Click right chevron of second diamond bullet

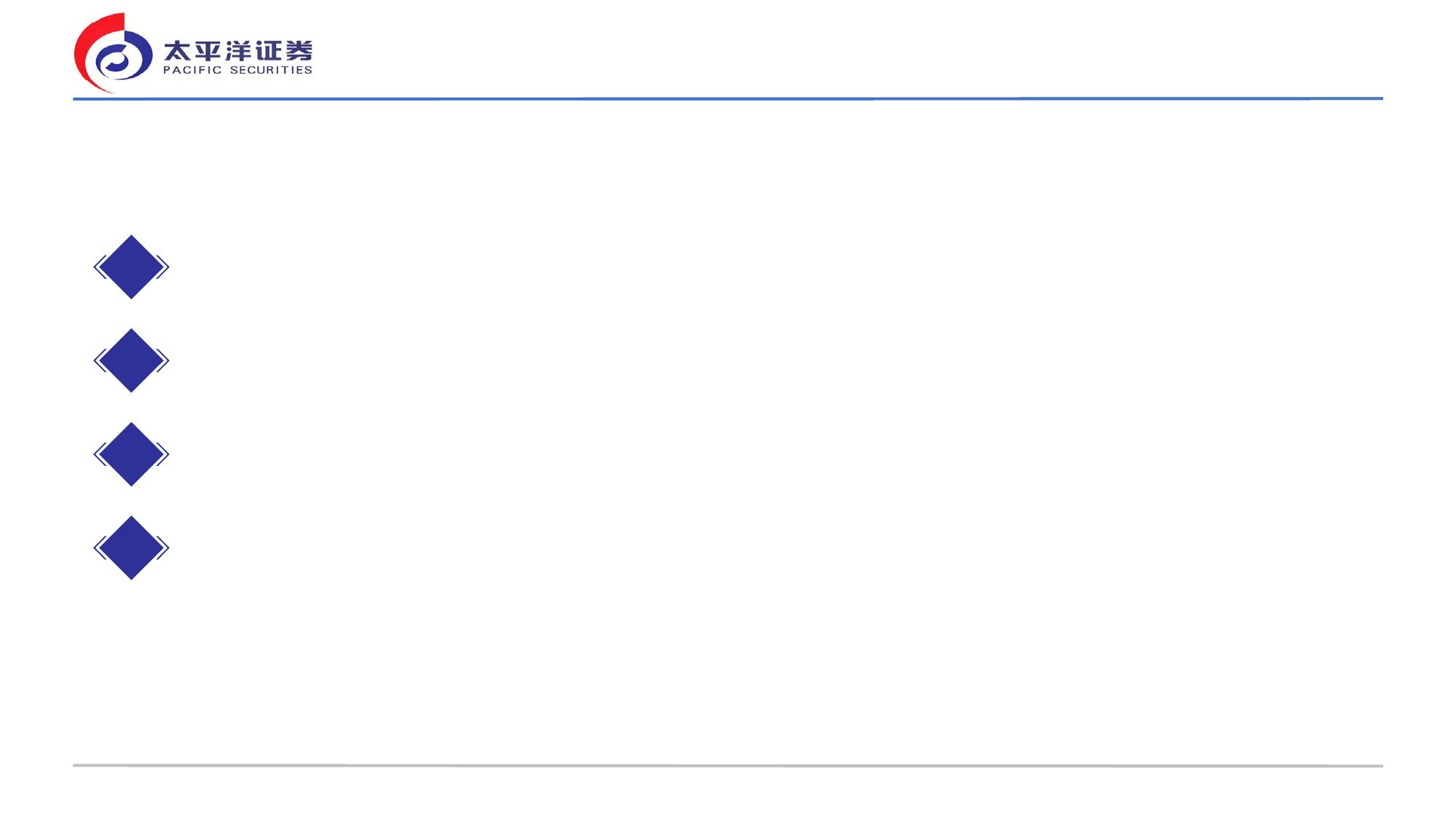[x=163, y=360]
